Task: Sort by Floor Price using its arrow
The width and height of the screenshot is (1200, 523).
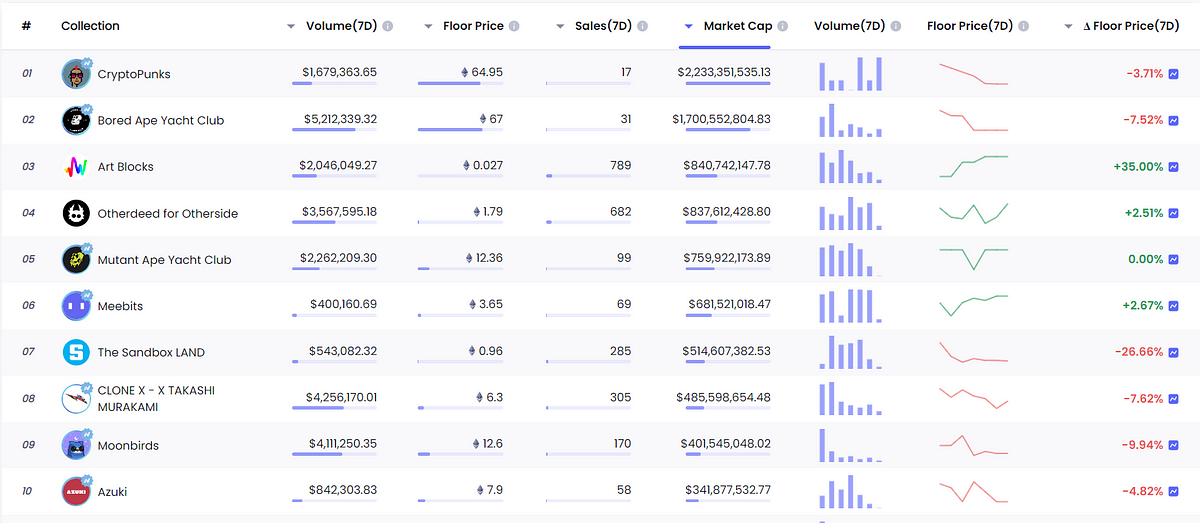Action: point(428,27)
